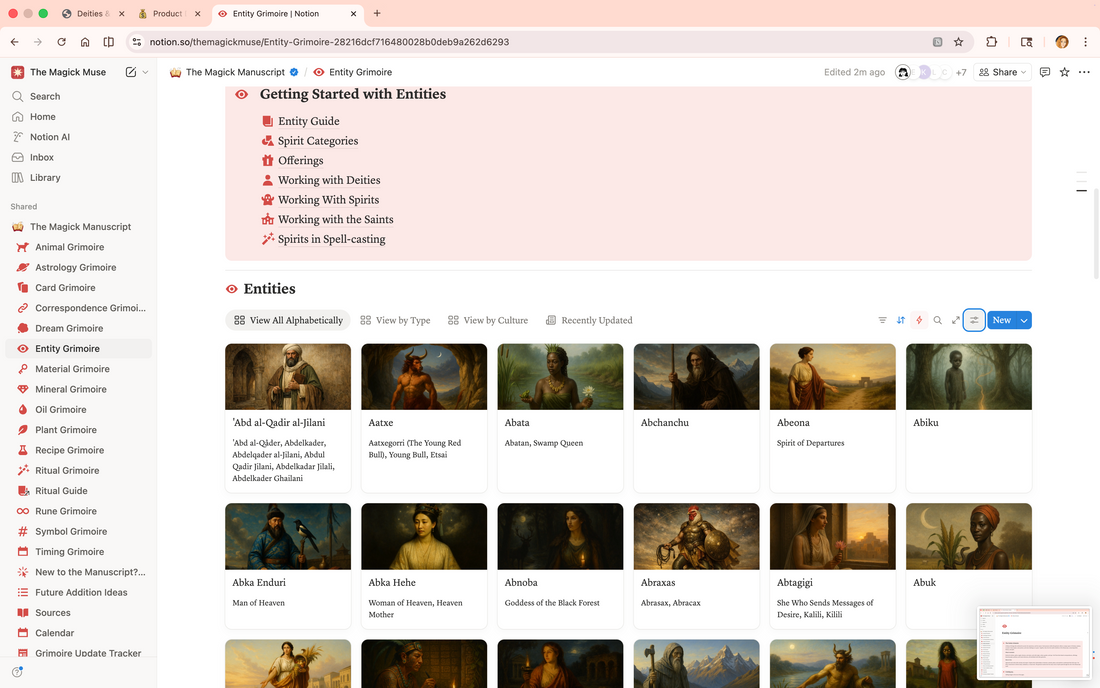The image size is (1100, 688).
Task: Open Timing Grimoire in sidebar
Action: [79, 553]
